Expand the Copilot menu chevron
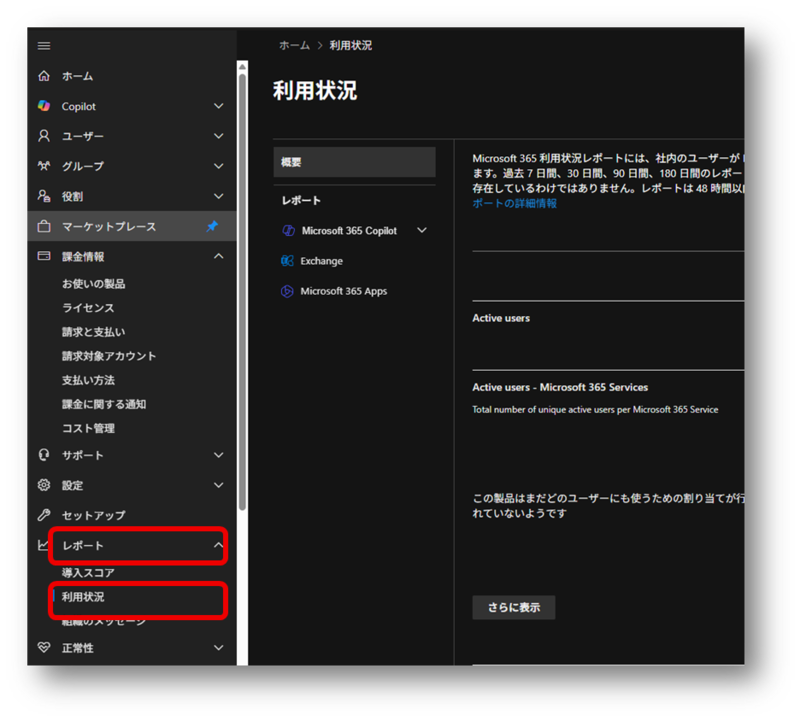The image size is (800, 721). coord(218,106)
